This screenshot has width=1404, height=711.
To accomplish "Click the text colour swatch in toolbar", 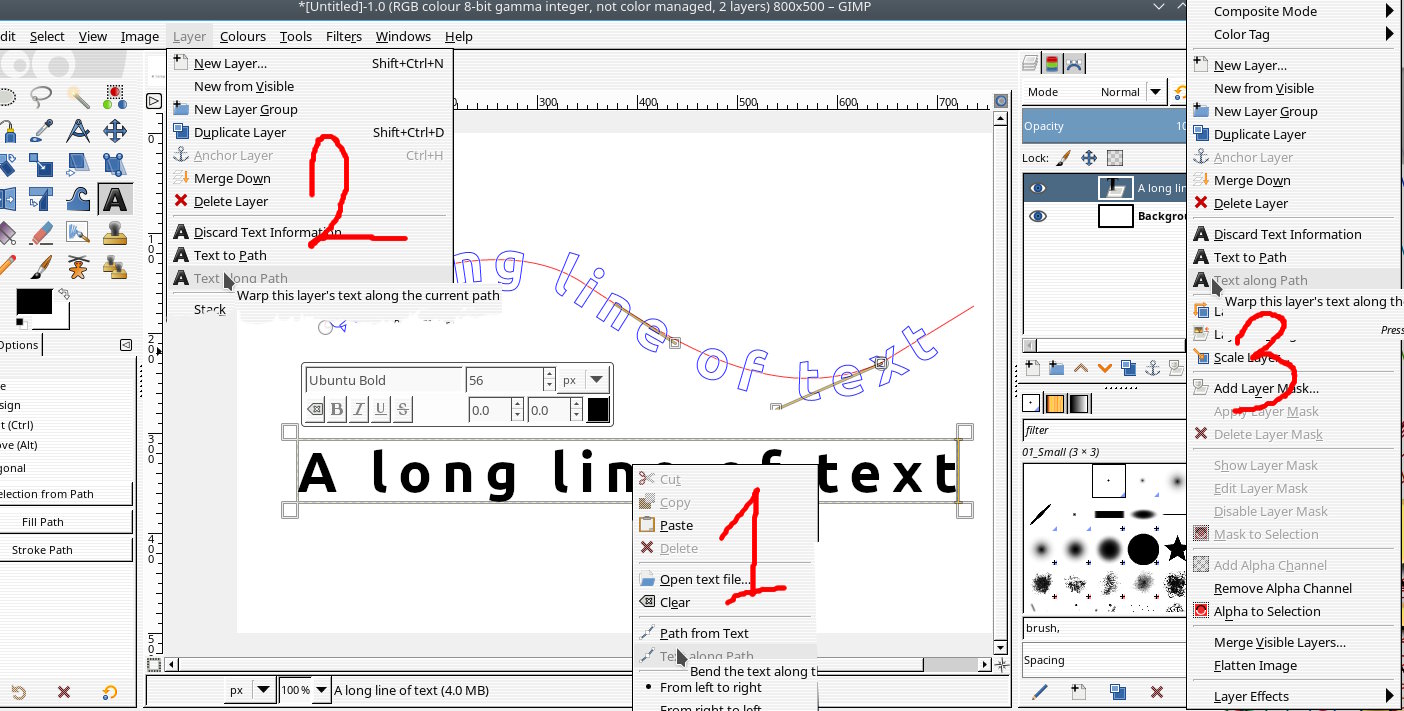I will (x=598, y=409).
